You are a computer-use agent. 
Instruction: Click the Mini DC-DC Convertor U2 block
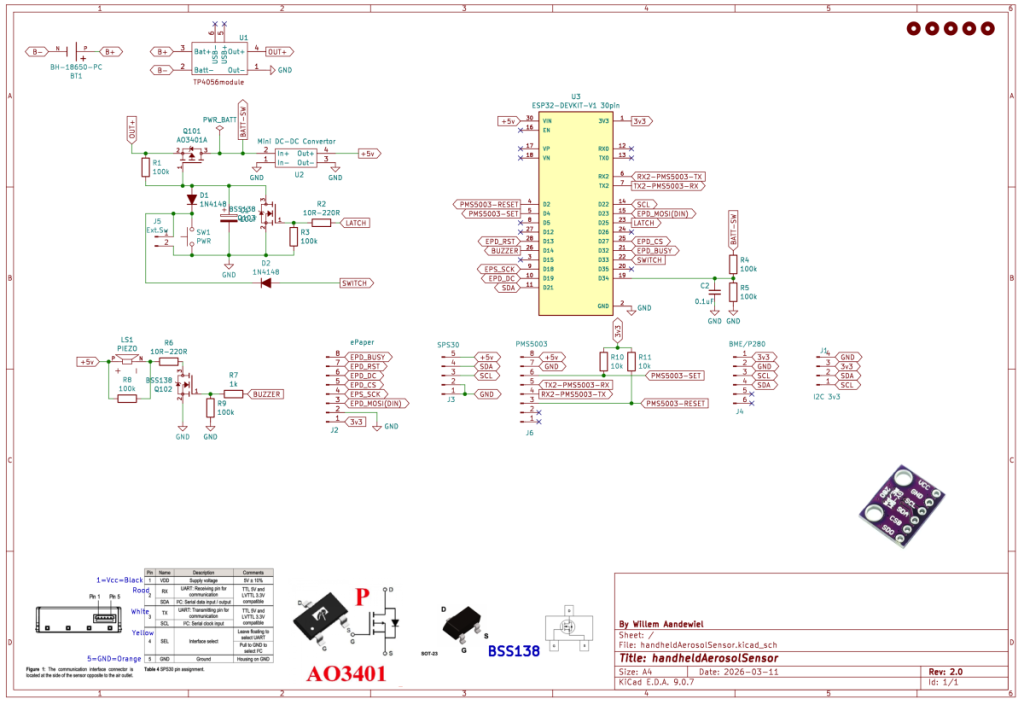coord(299,157)
